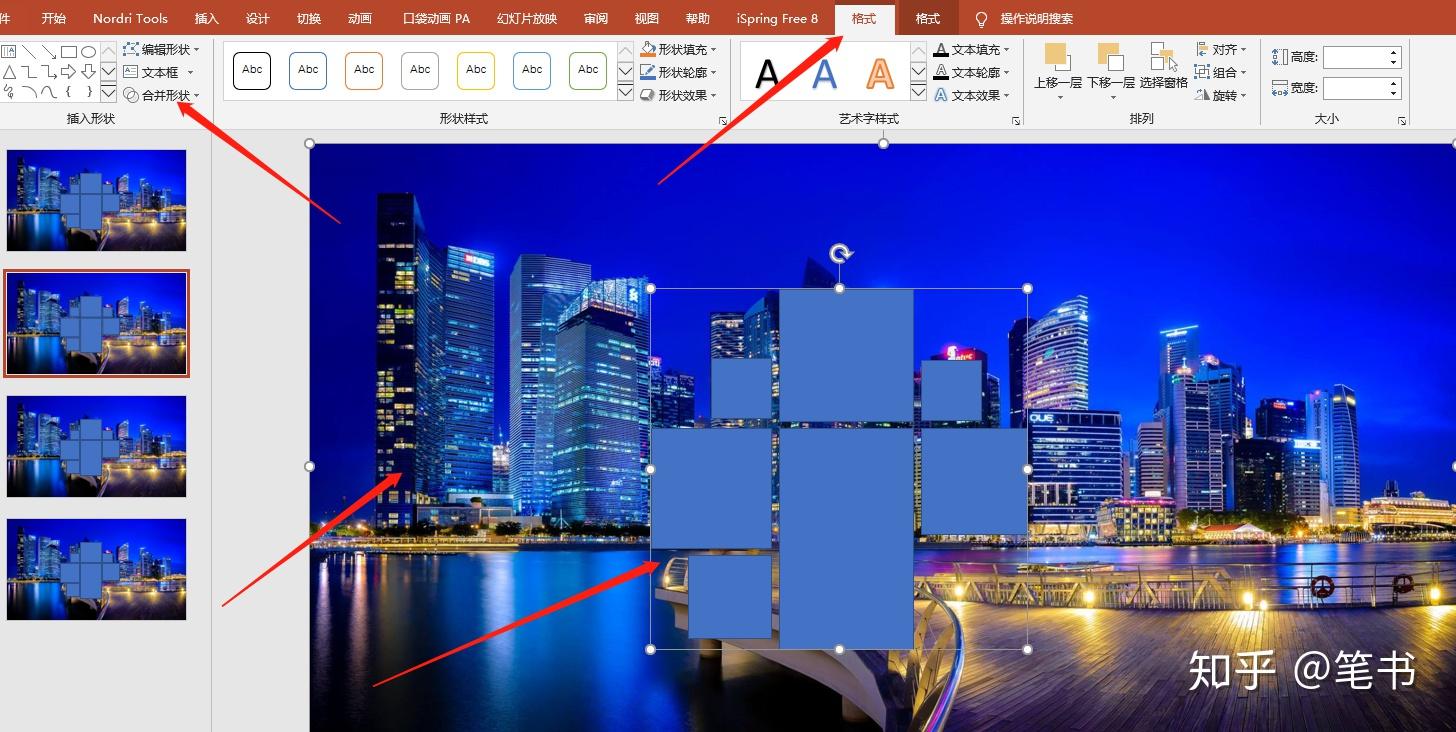1456x732 pixels.
Task: Switch to the 幻灯片放映 tab
Action: pyautogui.click(x=527, y=19)
